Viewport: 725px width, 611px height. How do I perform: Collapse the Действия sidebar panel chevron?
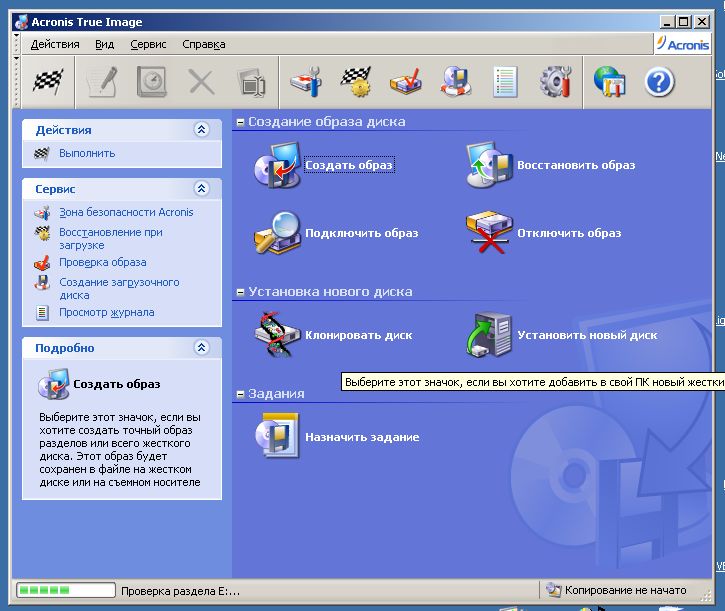coord(202,130)
